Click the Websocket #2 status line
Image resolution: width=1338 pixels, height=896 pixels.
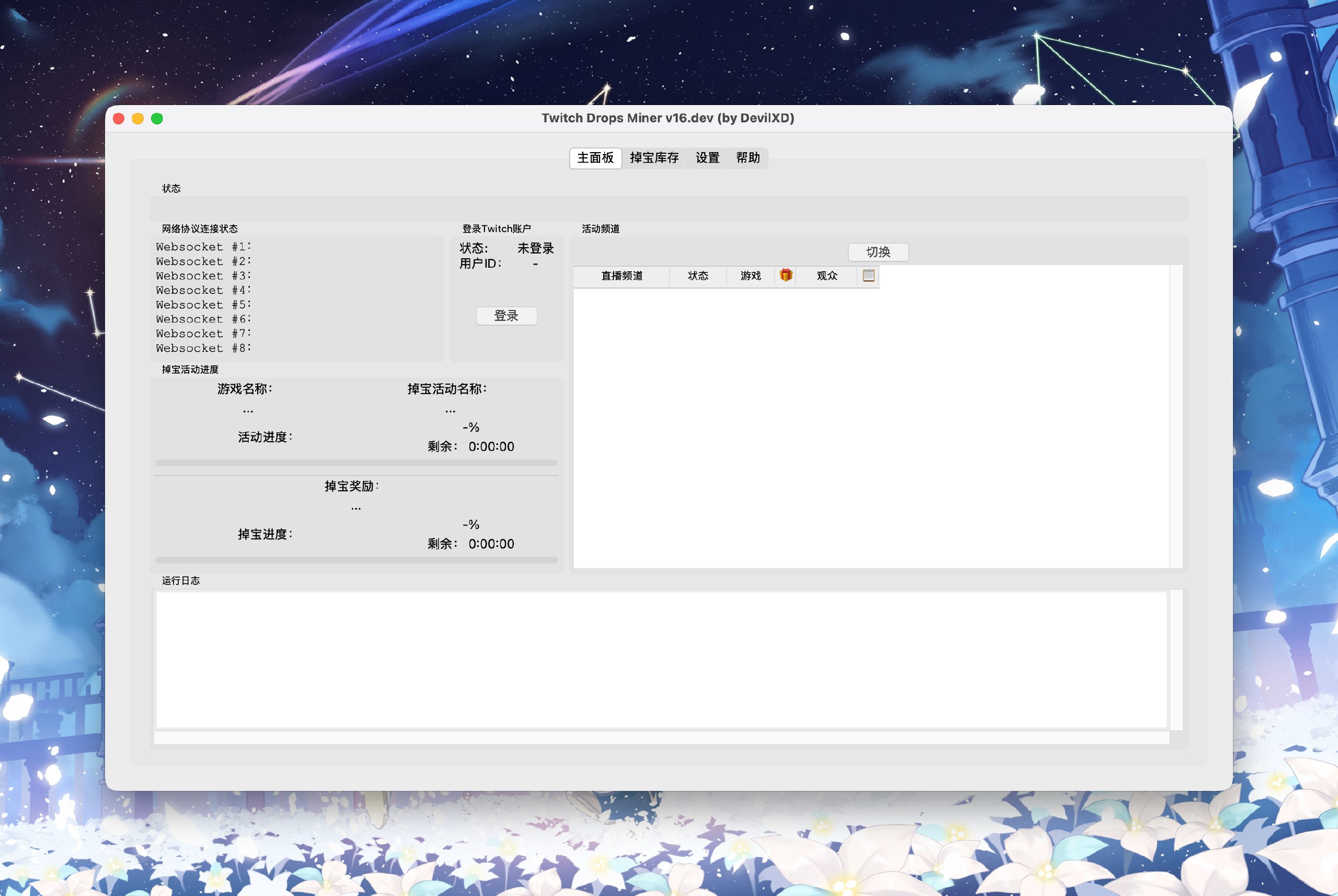pyautogui.click(x=203, y=261)
